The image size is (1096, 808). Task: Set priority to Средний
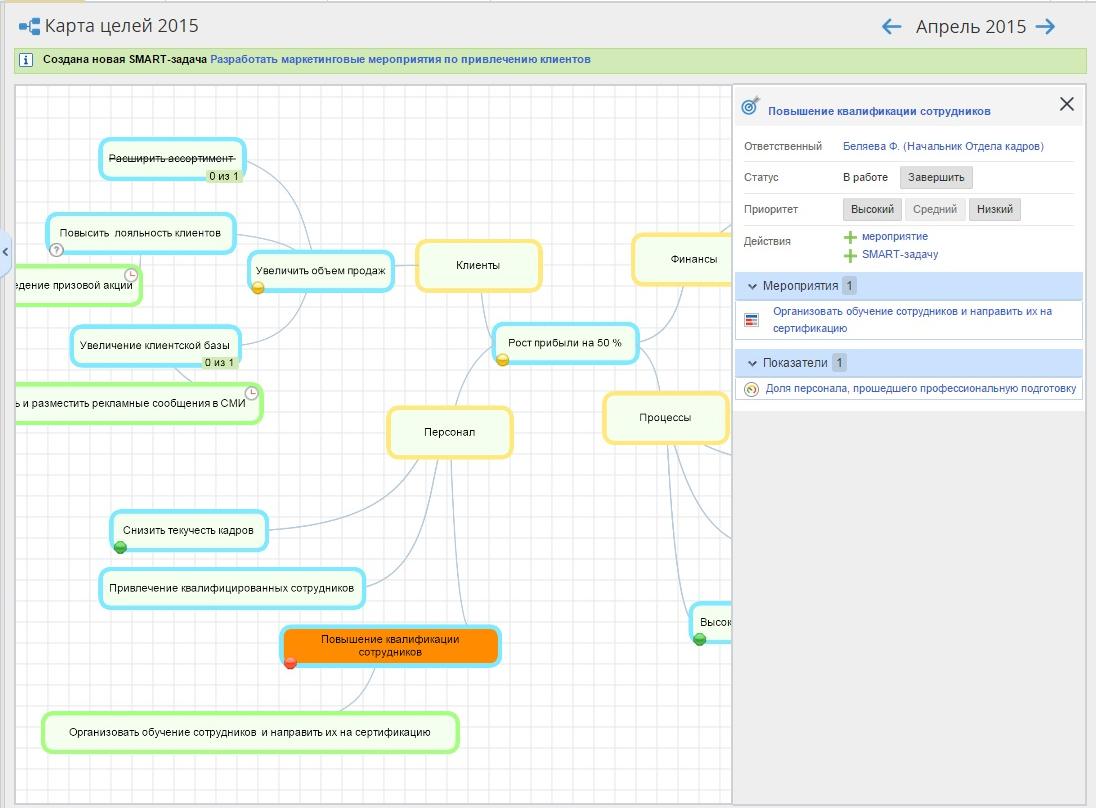click(x=935, y=210)
